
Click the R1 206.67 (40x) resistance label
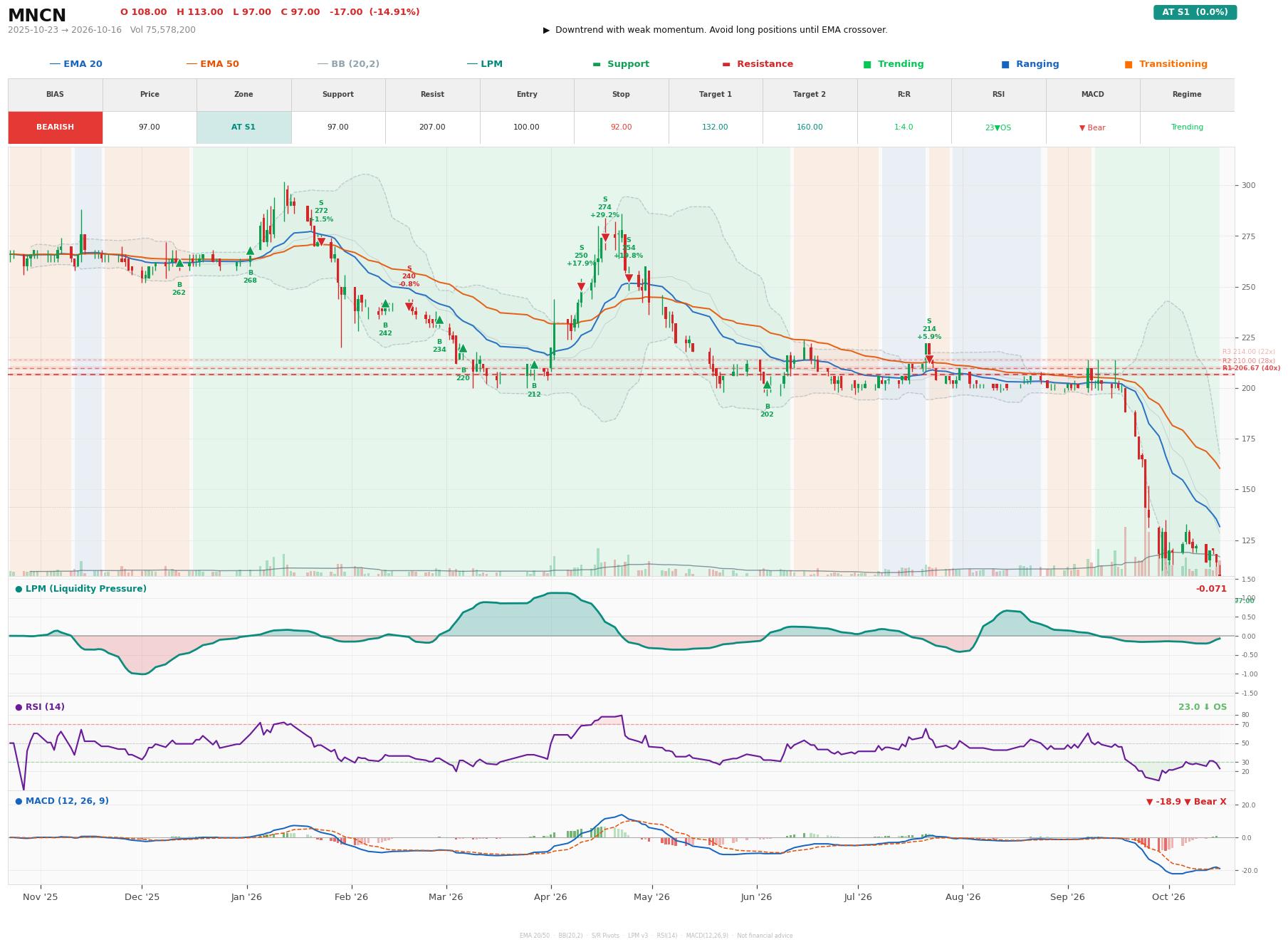pos(1251,369)
